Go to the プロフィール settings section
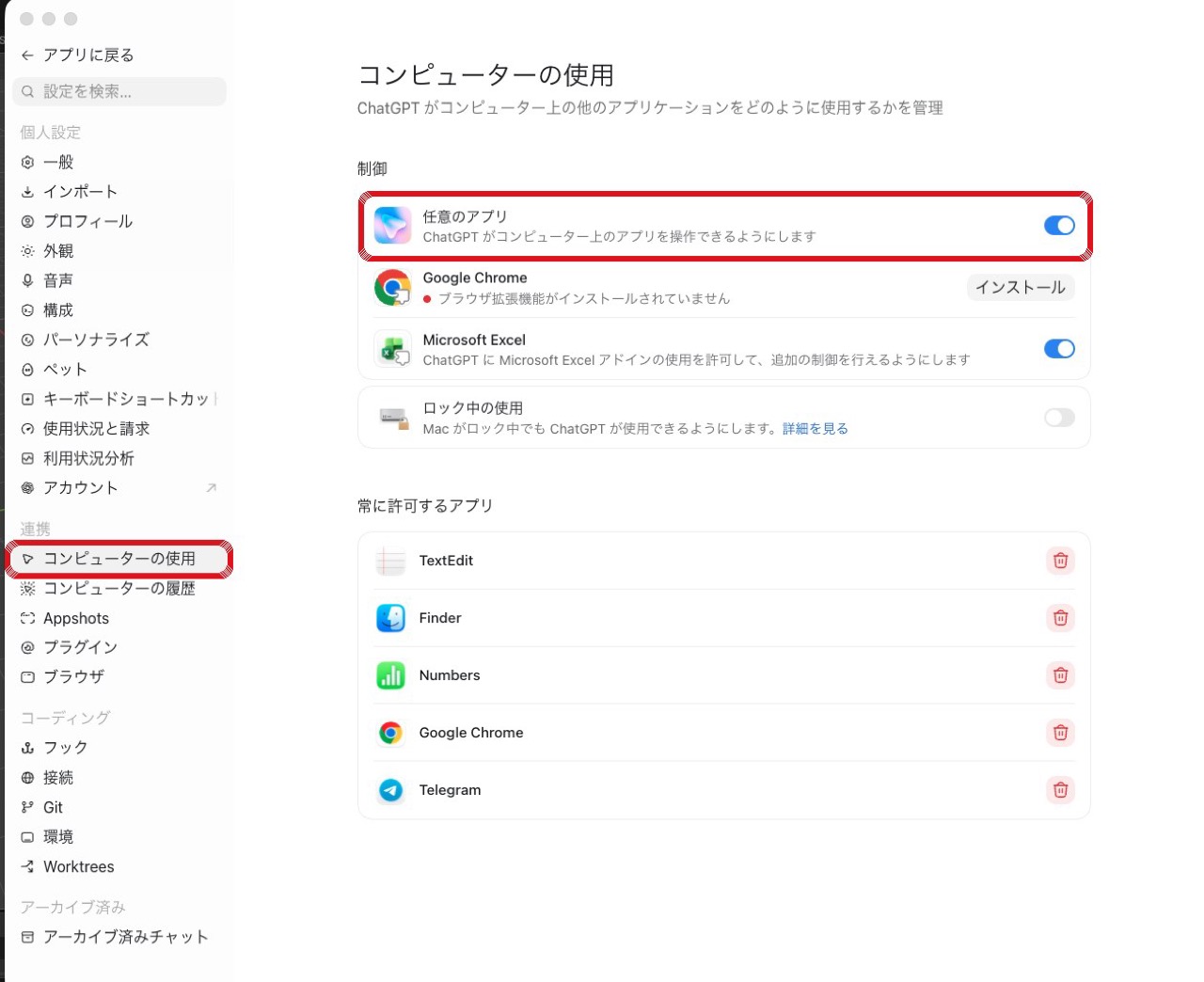 click(119, 221)
